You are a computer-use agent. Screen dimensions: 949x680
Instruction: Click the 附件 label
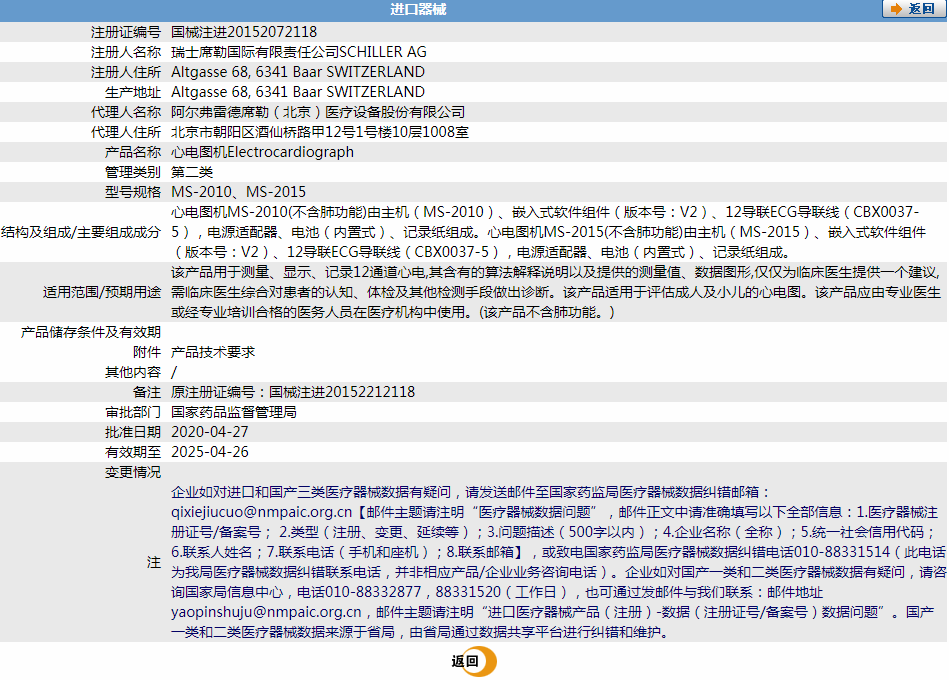click(147, 352)
